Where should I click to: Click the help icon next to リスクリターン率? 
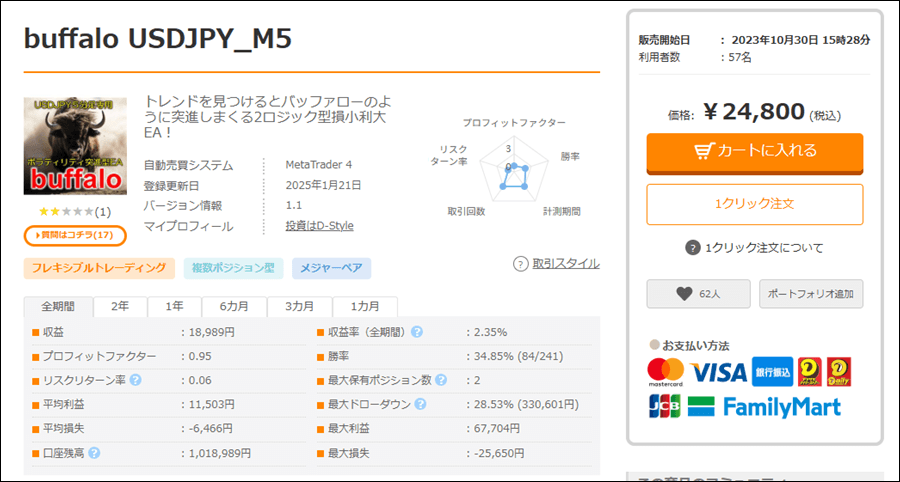[x=135, y=380]
